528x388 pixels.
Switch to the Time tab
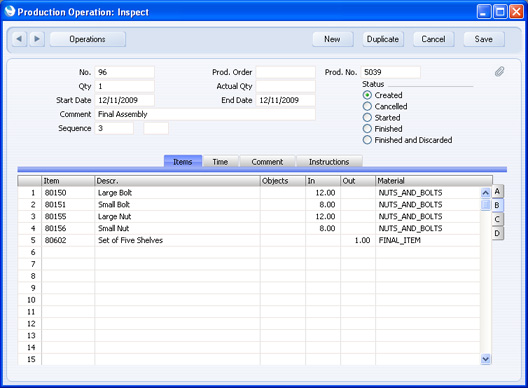point(220,162)
